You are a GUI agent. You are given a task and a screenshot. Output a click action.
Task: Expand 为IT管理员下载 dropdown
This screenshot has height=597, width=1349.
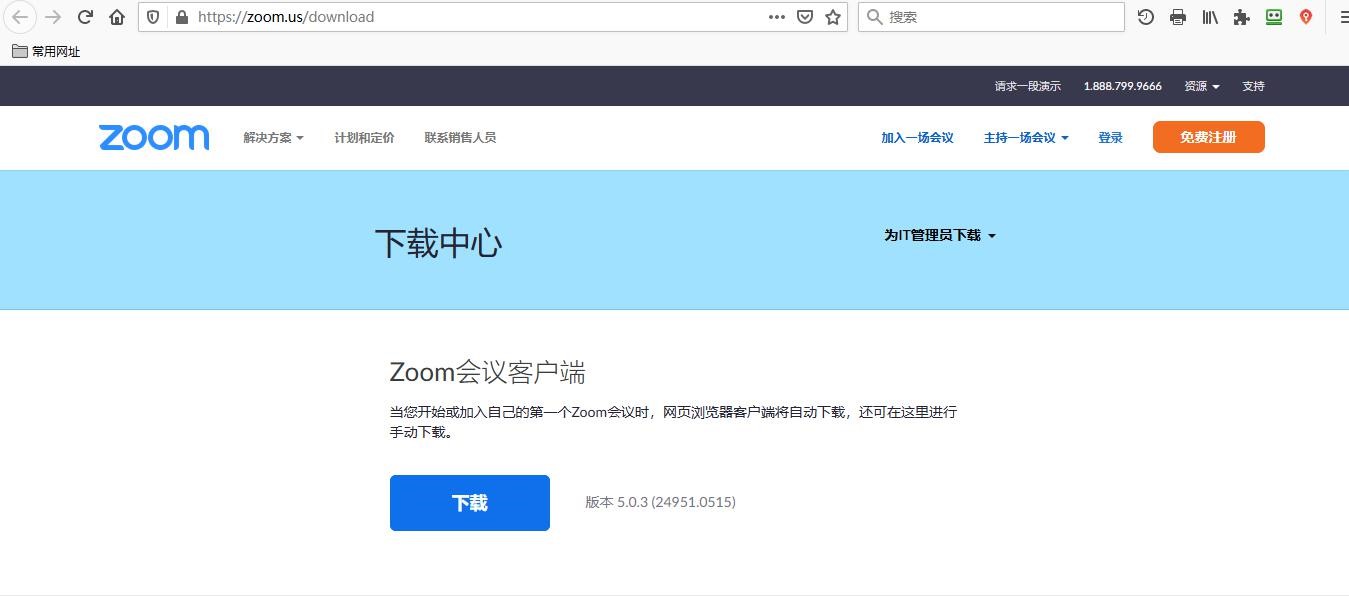939,236
